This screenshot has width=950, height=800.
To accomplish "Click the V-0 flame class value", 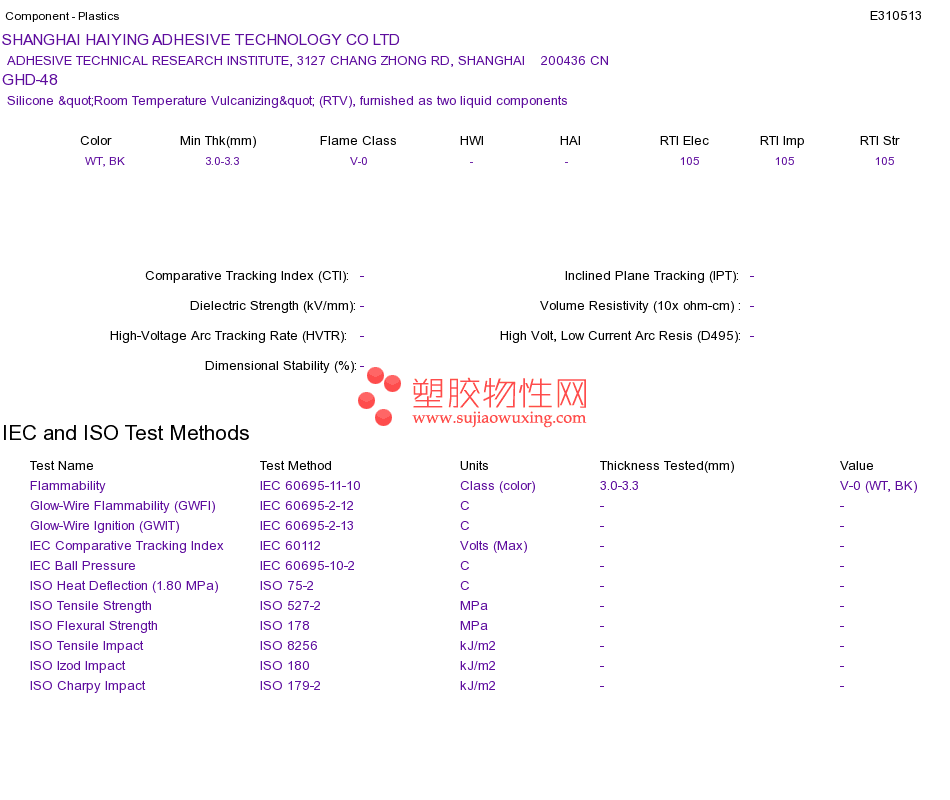I will 359,161.
